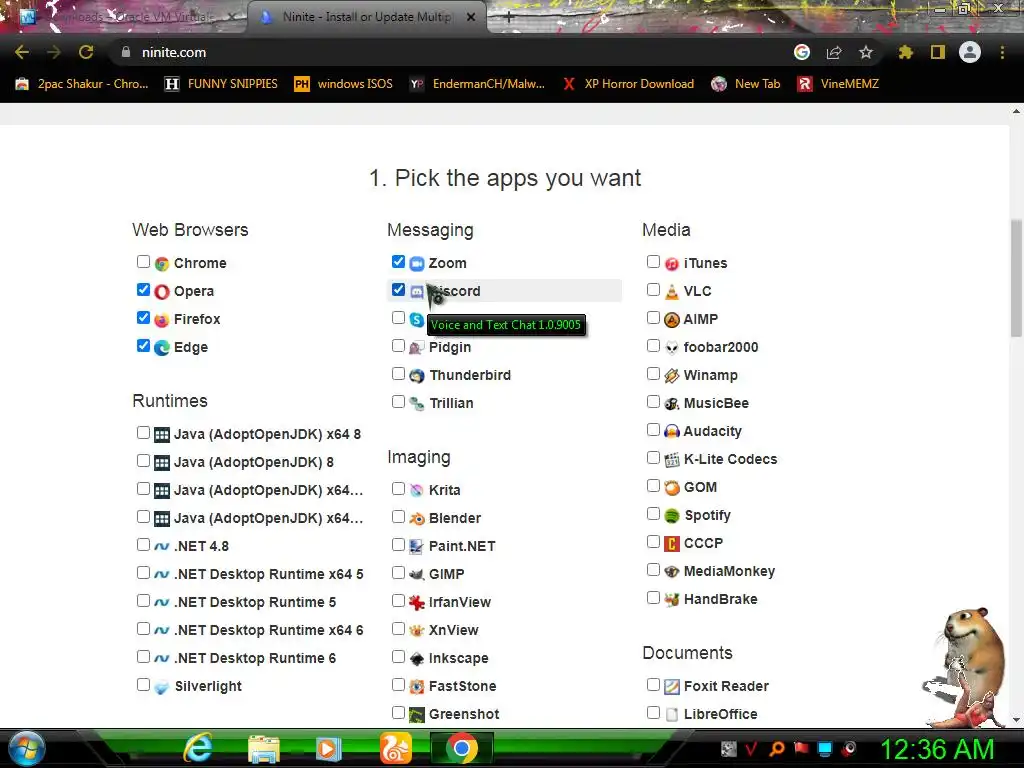Check the Foxit Reader checkbox

pos(653,684)
